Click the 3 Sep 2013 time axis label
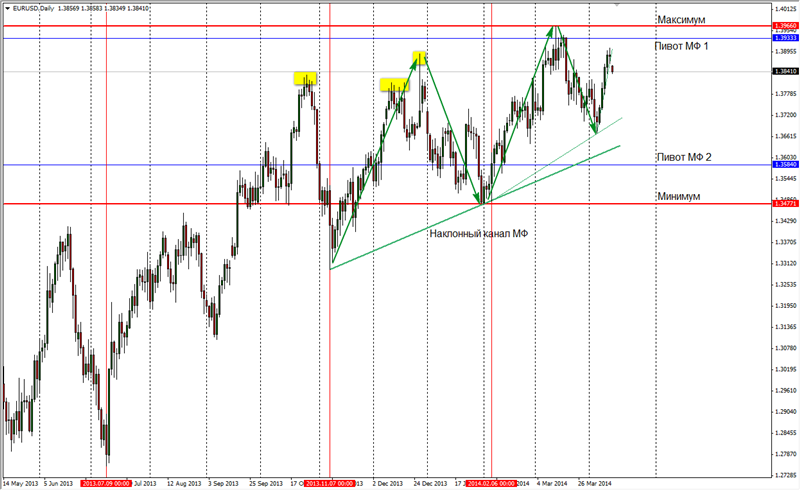The height and width of the screenshot is (490, 800). tap(223, 483)
